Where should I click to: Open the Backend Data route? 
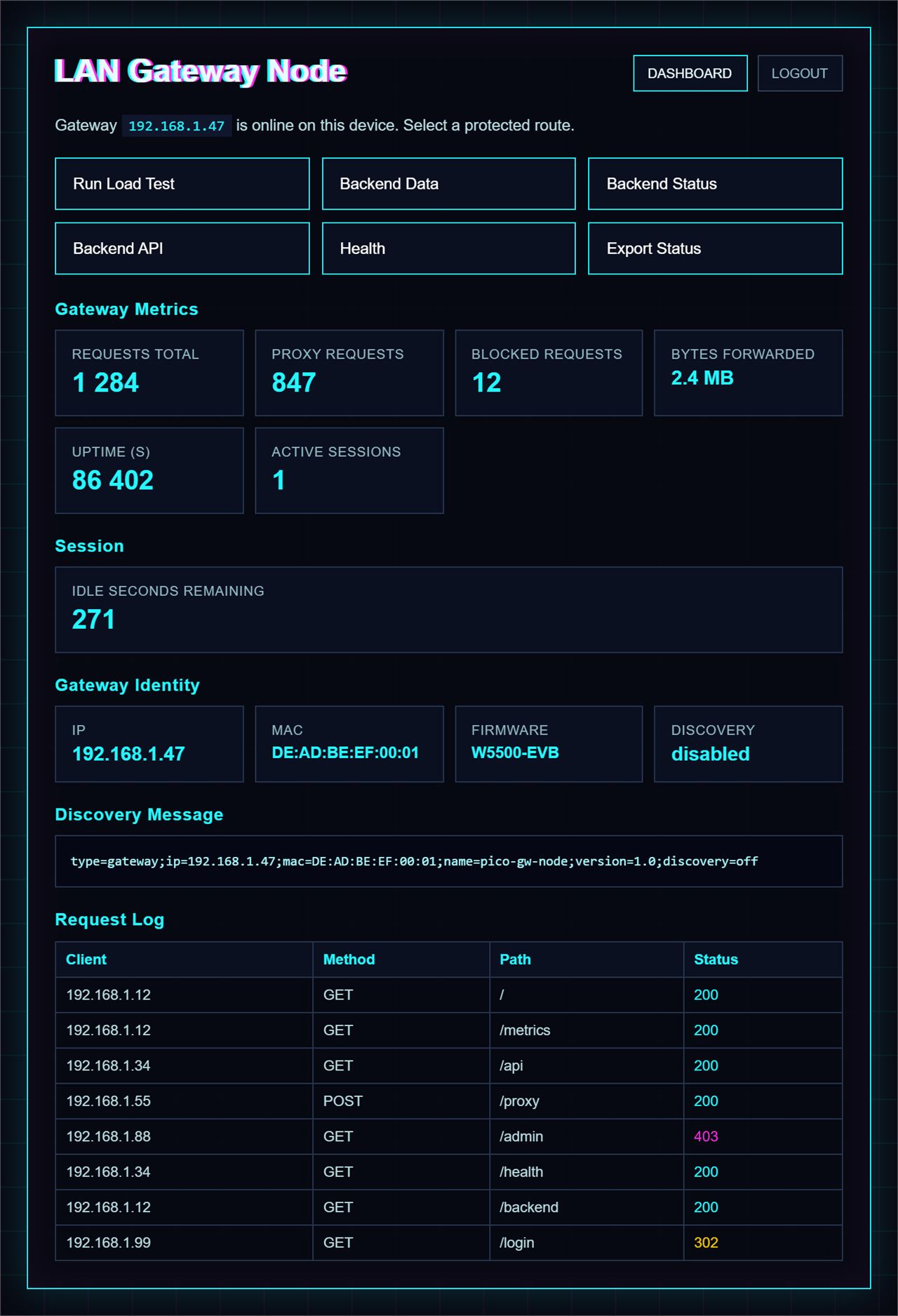tap(449, 184)
